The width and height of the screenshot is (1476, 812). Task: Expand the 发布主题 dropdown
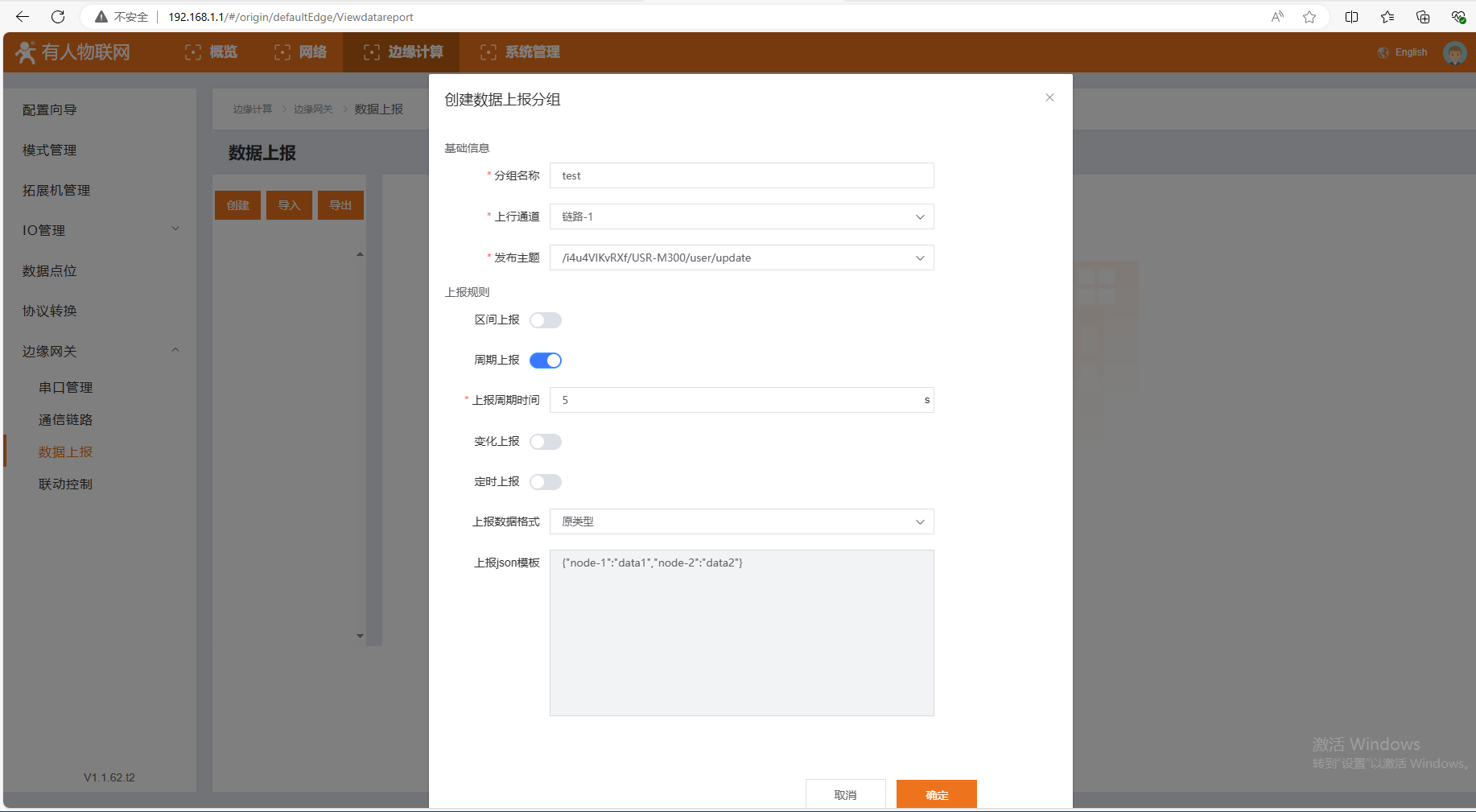[x=740, y=258]
